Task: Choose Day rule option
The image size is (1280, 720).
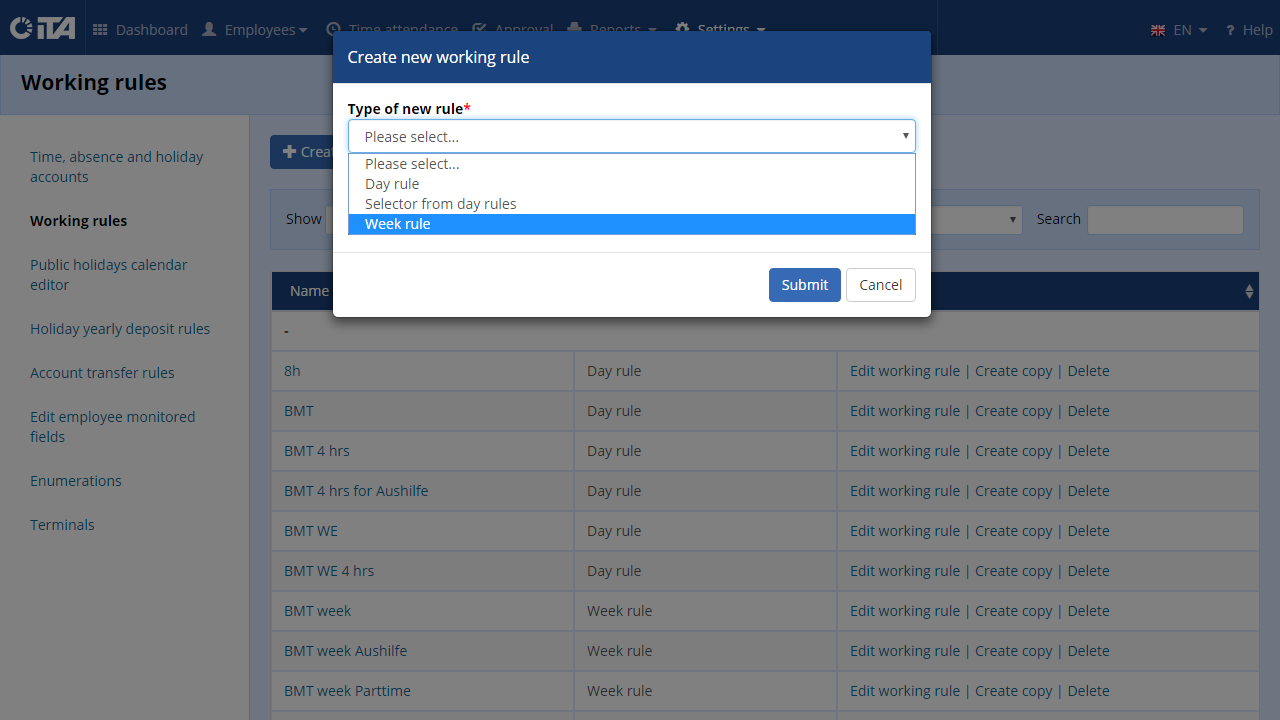Action: pos(632,184)
